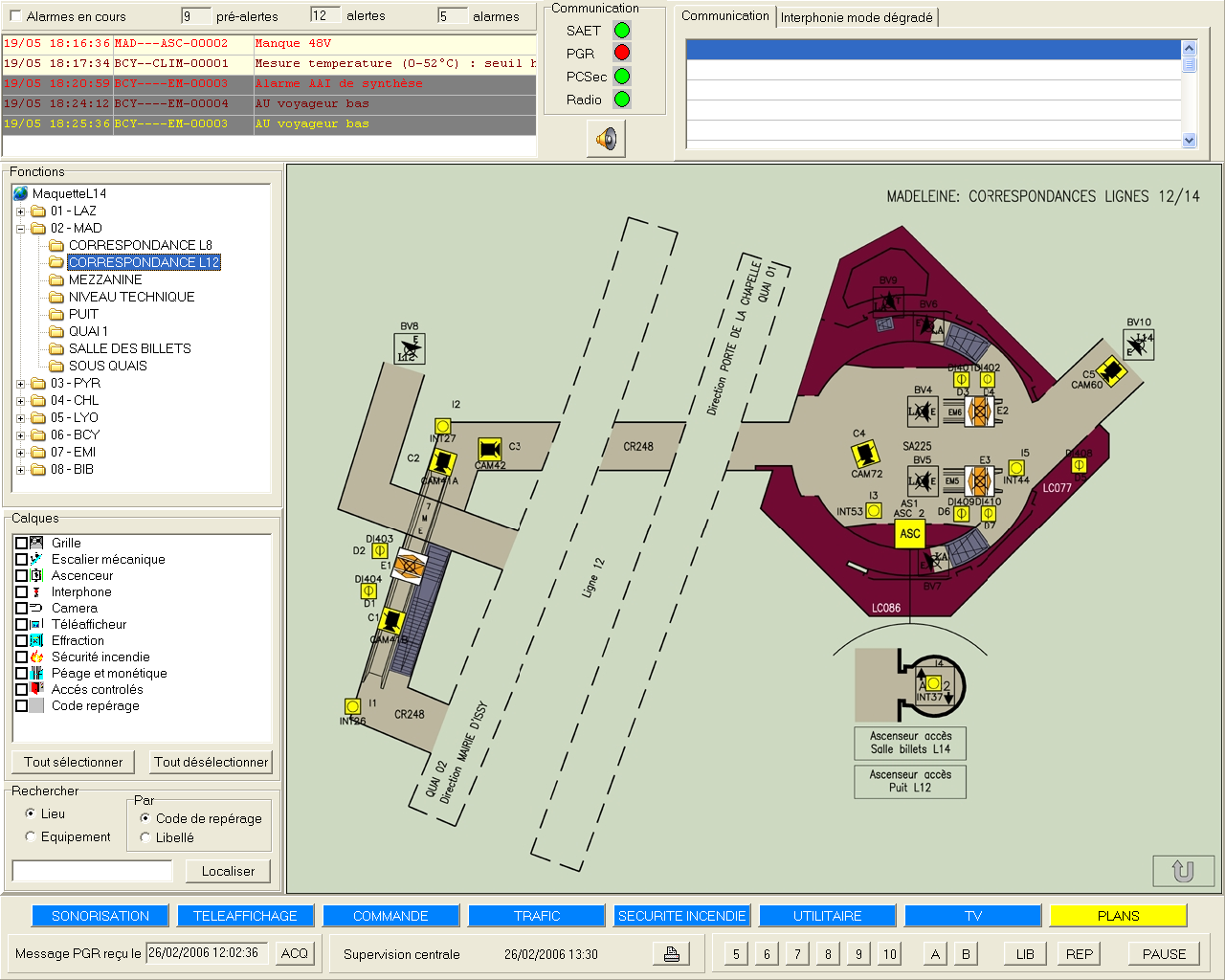
Task: Click the BV8 ventilation icon
Action: click(410, 348)
